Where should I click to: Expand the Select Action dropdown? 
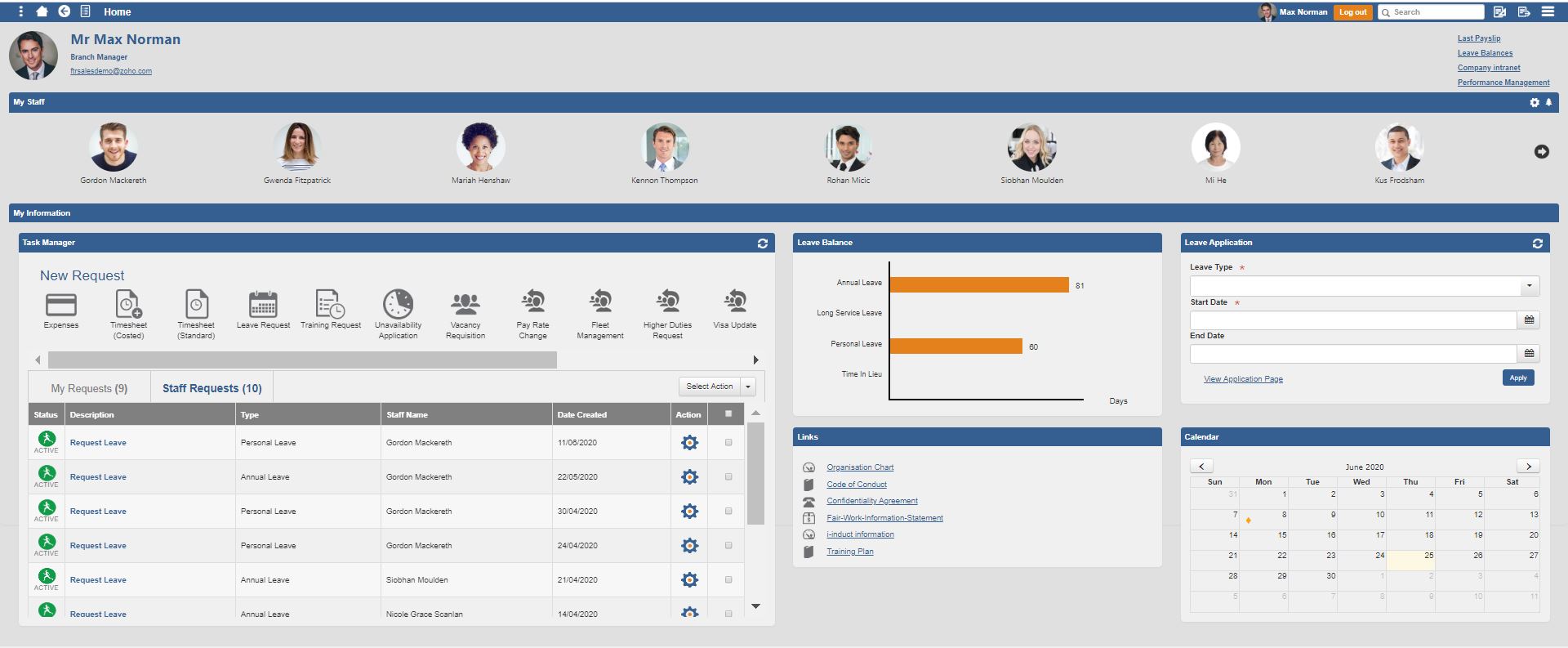point(747,387)
